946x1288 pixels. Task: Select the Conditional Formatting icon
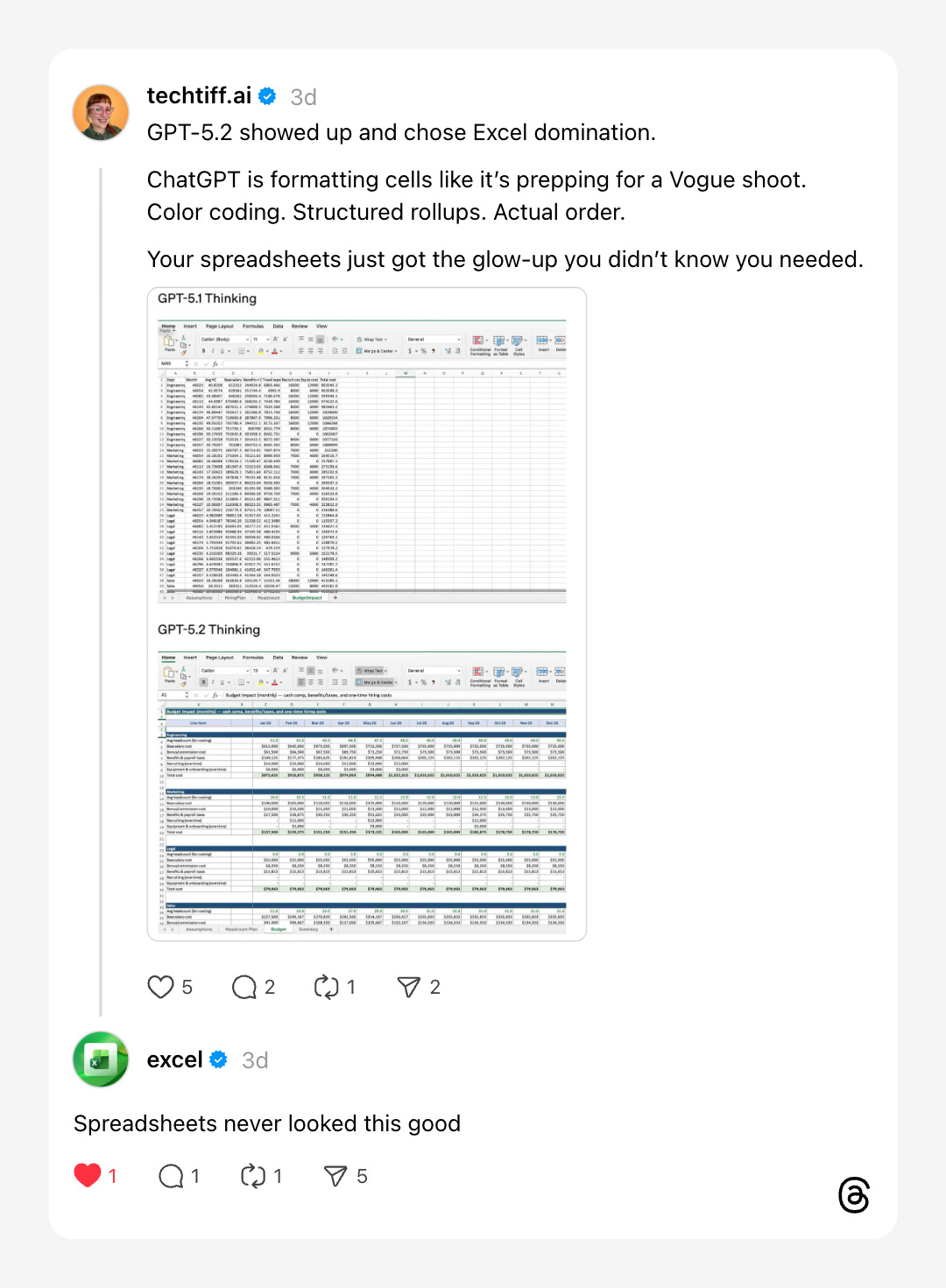(x=477, y=672)
